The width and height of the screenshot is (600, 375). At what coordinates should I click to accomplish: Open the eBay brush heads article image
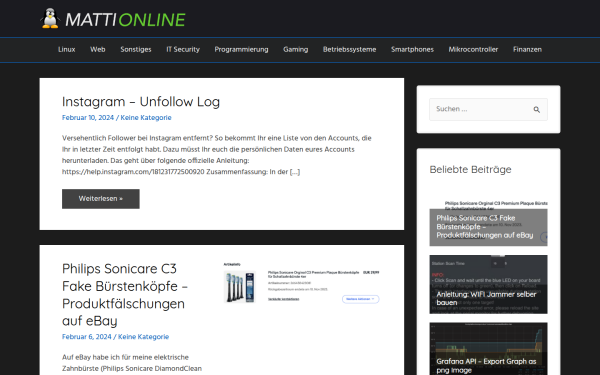click(x=302, y=283)
